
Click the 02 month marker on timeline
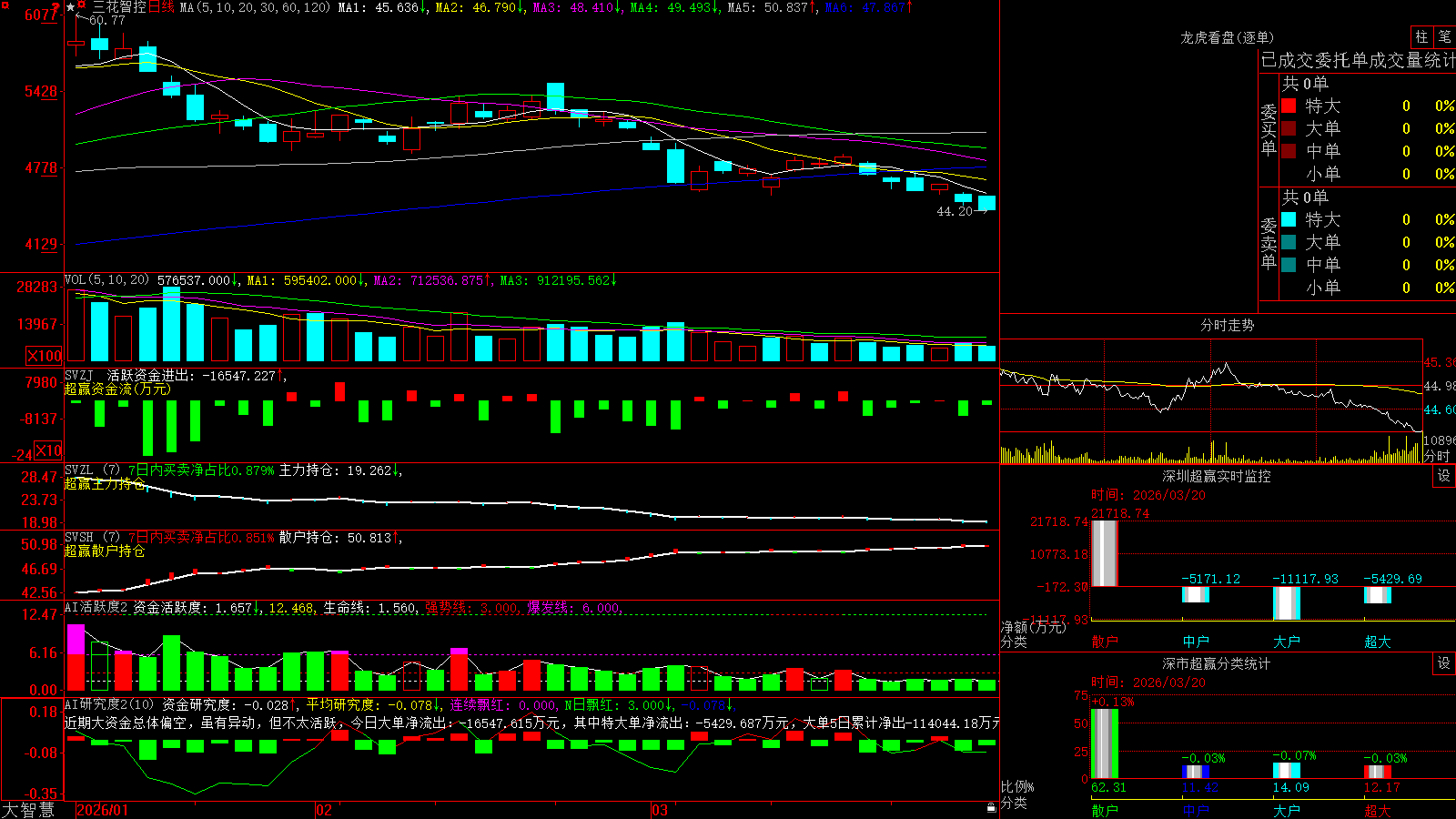[324, 810]
